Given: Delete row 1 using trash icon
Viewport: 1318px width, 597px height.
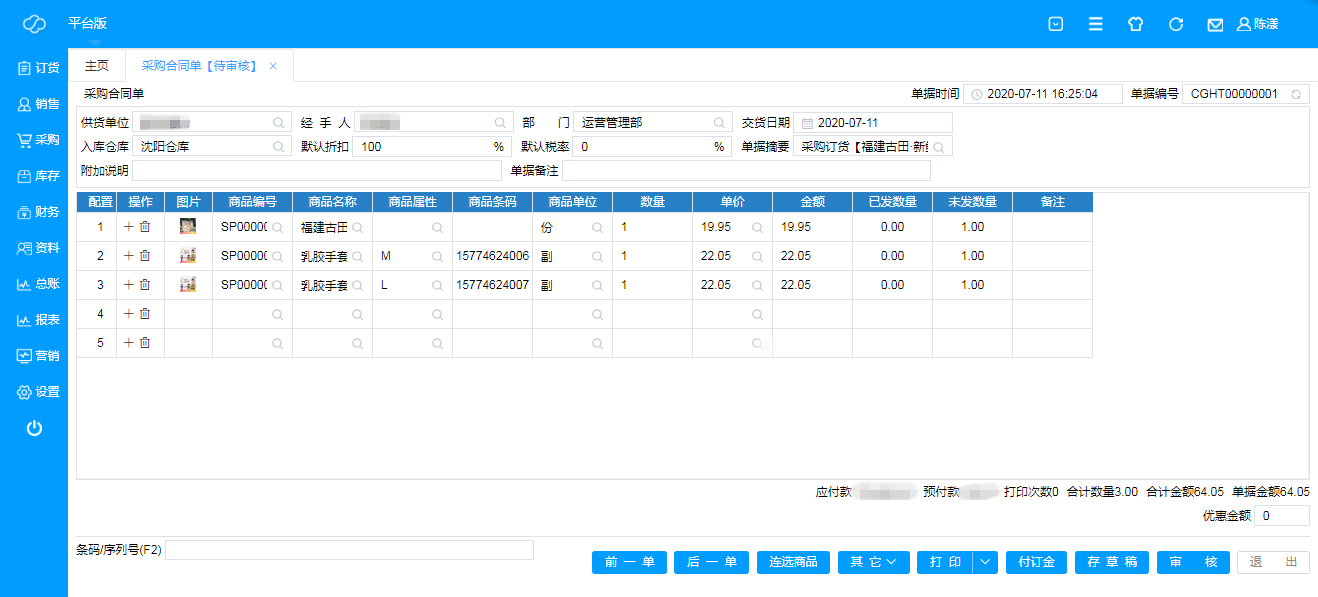Looking at the screenshot, I should [145, 227].
